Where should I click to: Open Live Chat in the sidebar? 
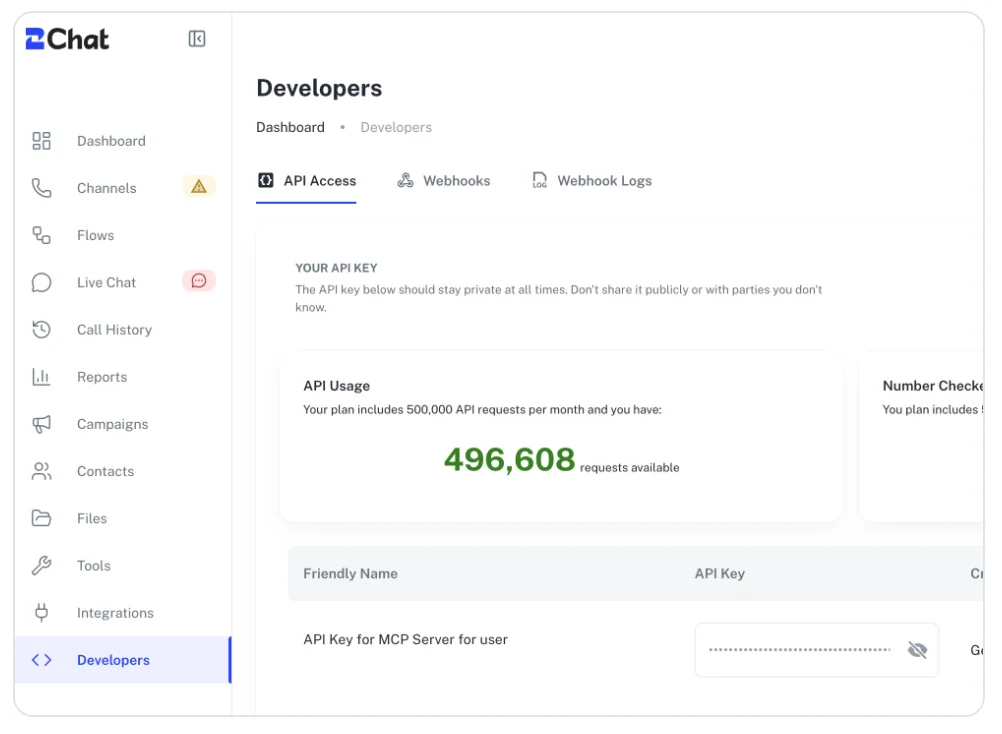[122, 282]
